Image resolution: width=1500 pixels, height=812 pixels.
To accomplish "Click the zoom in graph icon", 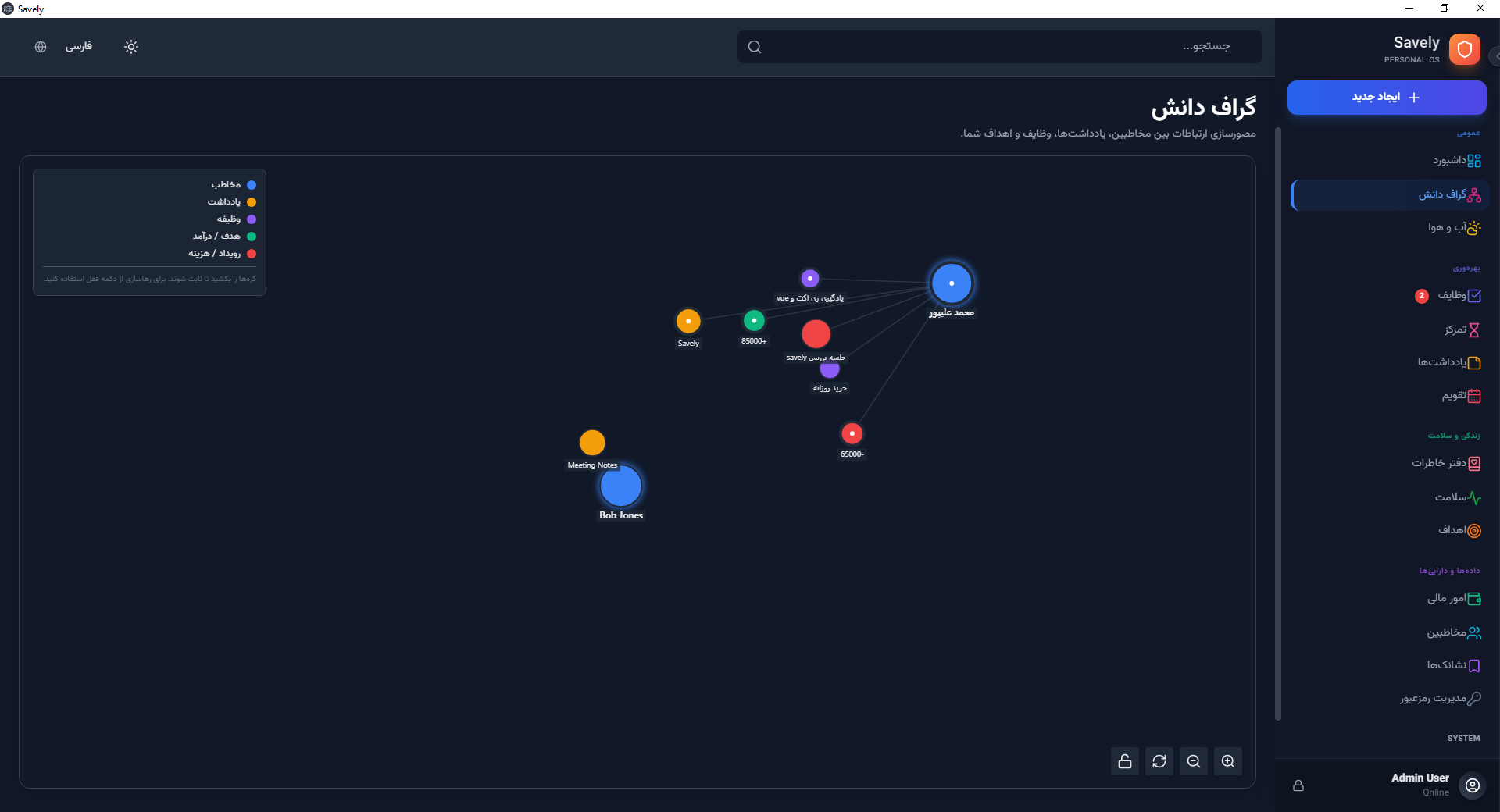I will pos(1227,761).
